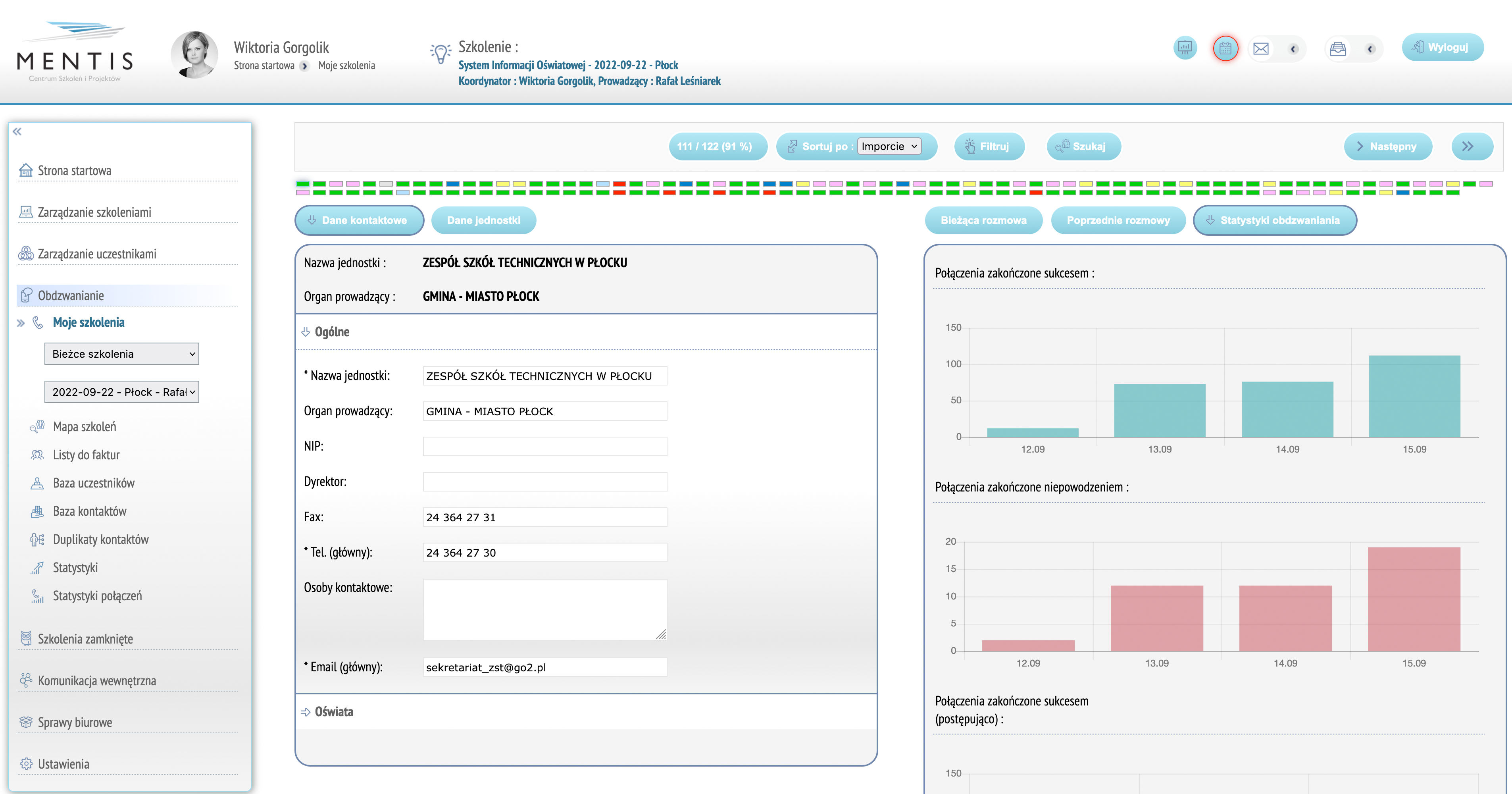The image size is (1512, 794).
Task: Click the 111 / 122 (91 %) counter button
Action: (x=718, y=147)
